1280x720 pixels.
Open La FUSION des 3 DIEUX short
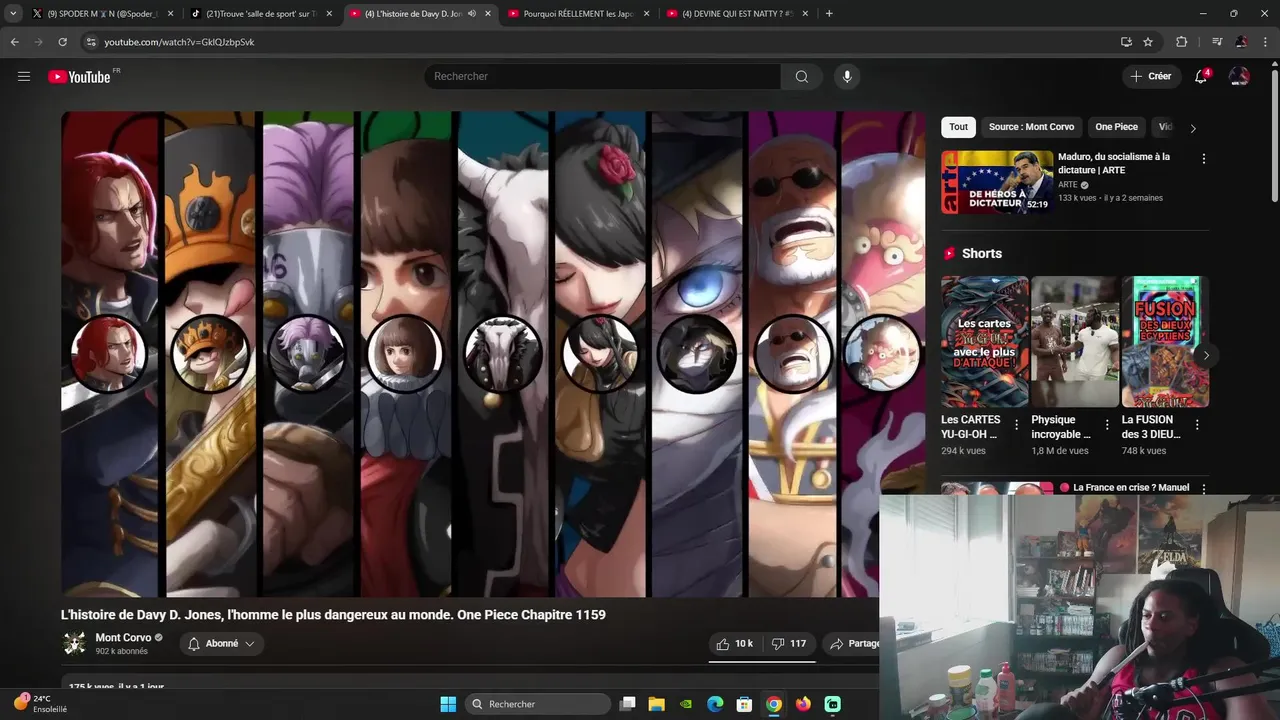pos(1165,341)
